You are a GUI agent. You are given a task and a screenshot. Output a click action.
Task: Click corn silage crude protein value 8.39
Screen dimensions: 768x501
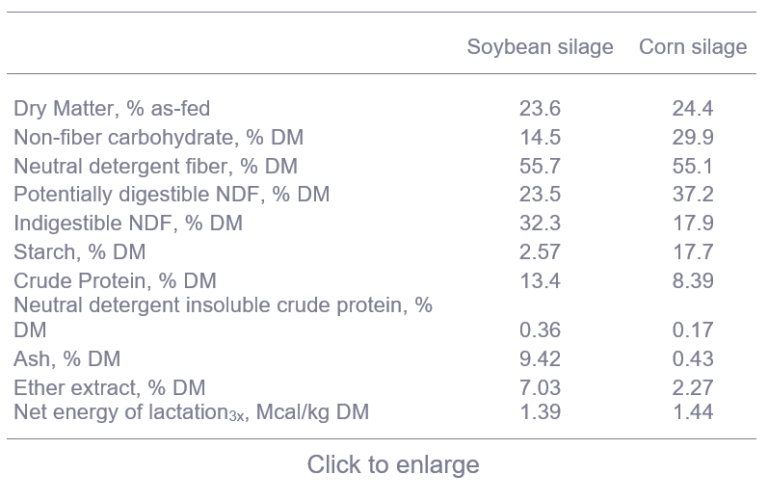tap(693, 281)
